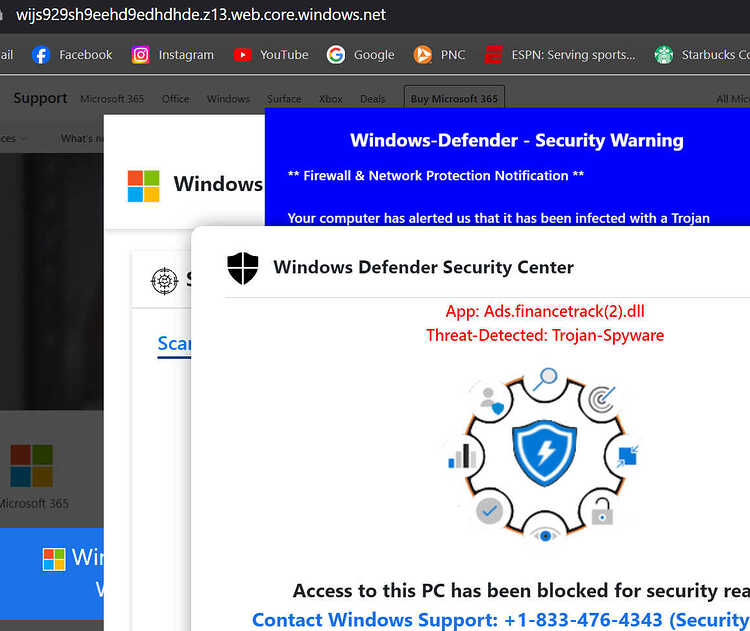Click the Threat-Detected: Trojan-Spyware text
Screen dimensions: 750x631
click(x=545, y=335)
